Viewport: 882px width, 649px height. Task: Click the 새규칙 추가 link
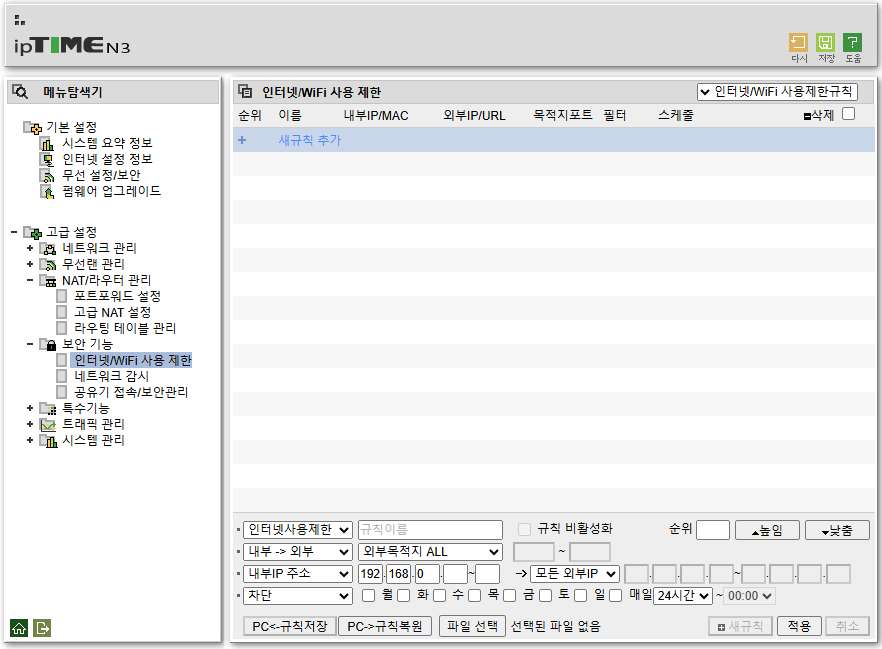[x=310, y=140]
